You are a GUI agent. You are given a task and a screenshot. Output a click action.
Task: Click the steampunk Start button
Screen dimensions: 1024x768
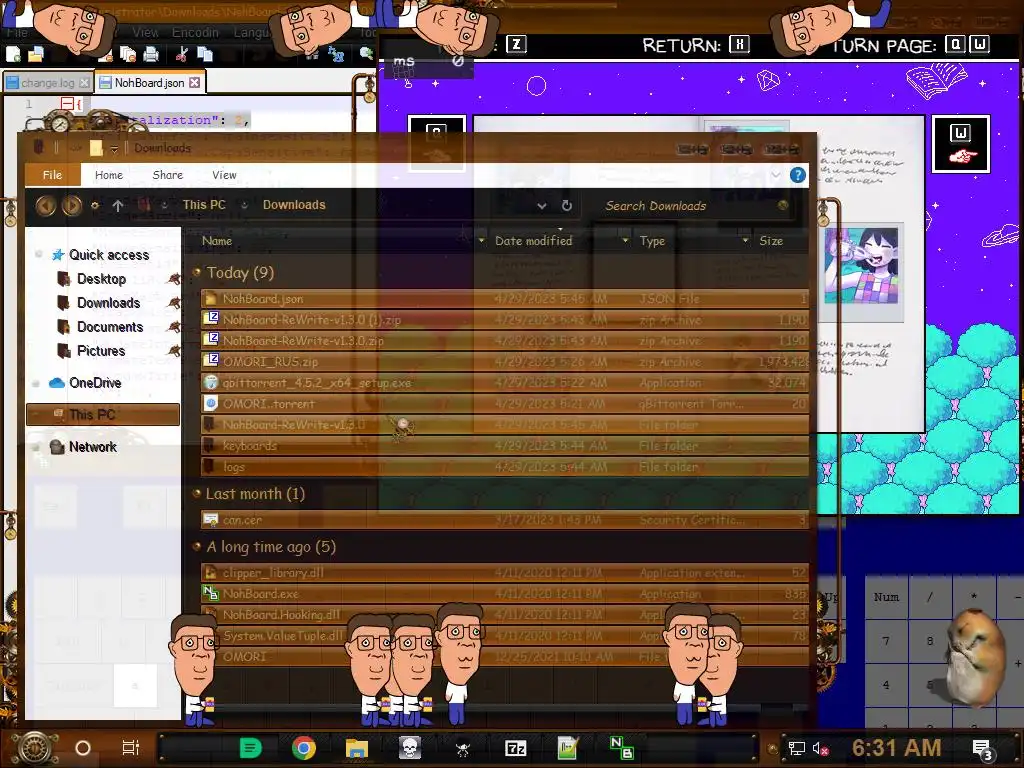pos(35,748)
